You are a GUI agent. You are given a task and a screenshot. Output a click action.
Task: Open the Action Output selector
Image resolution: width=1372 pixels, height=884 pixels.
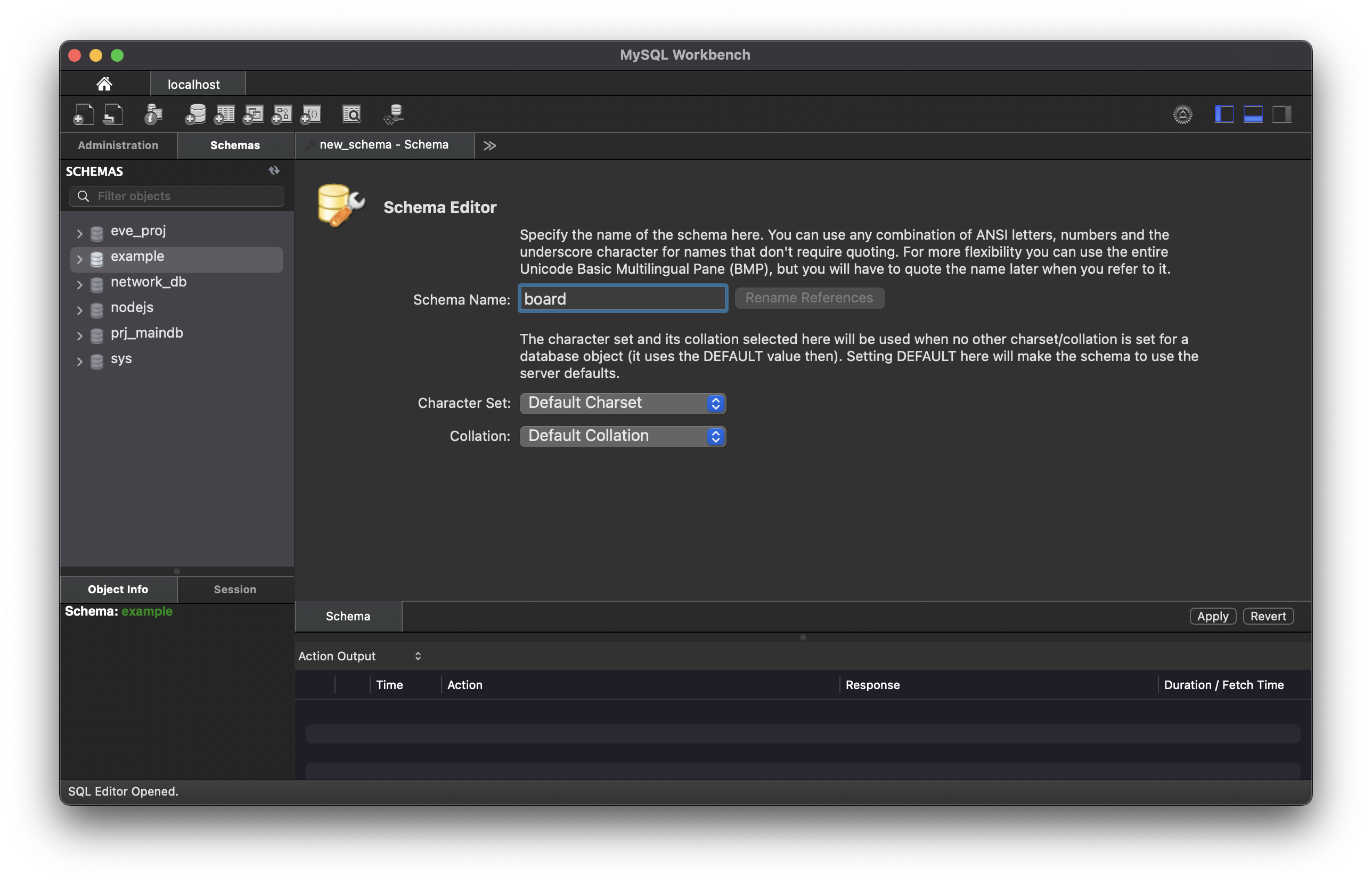click(361, 656)
